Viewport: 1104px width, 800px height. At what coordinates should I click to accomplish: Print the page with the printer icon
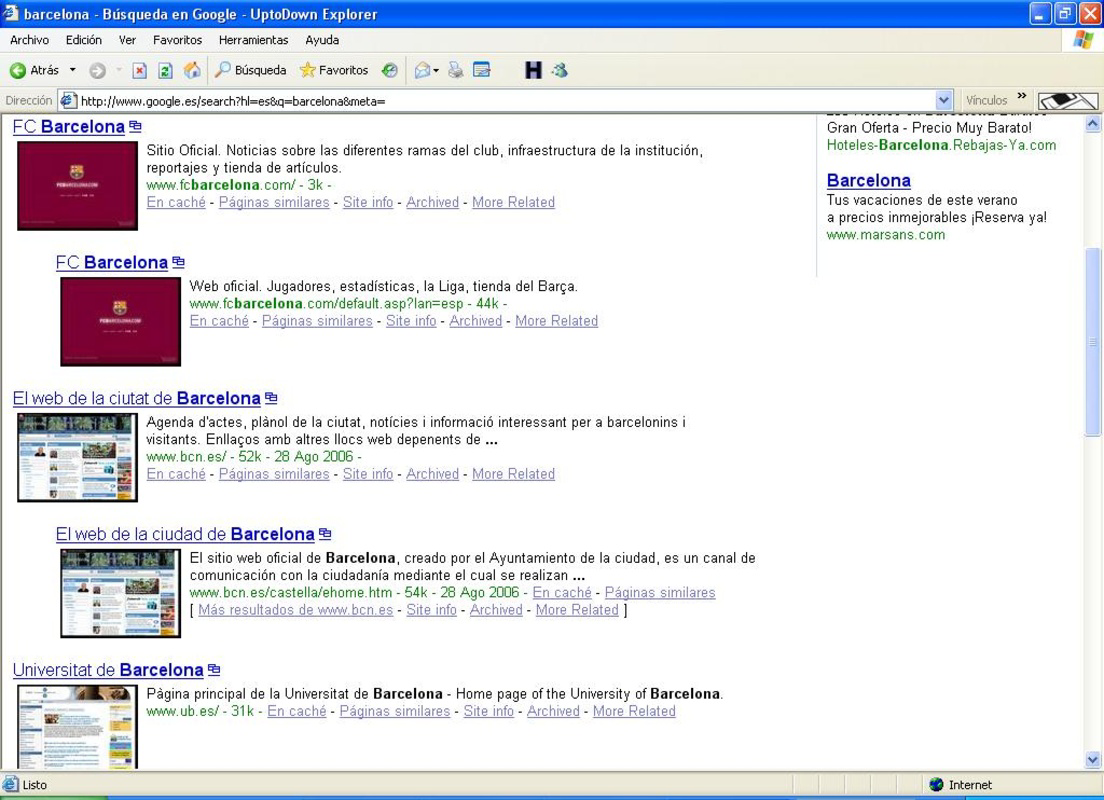(456, 70)
